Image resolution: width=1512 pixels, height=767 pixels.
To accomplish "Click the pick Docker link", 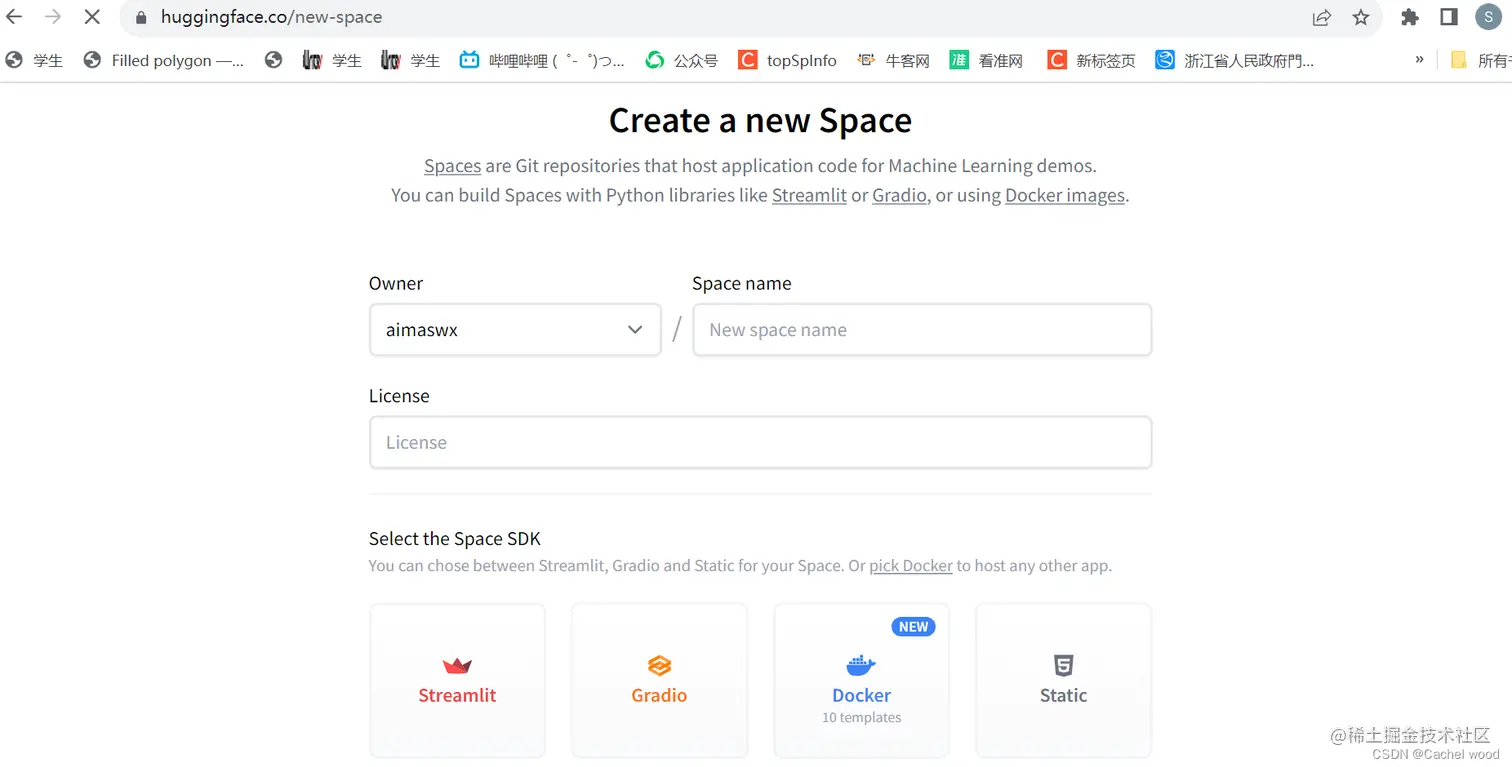I will point(911,566).
